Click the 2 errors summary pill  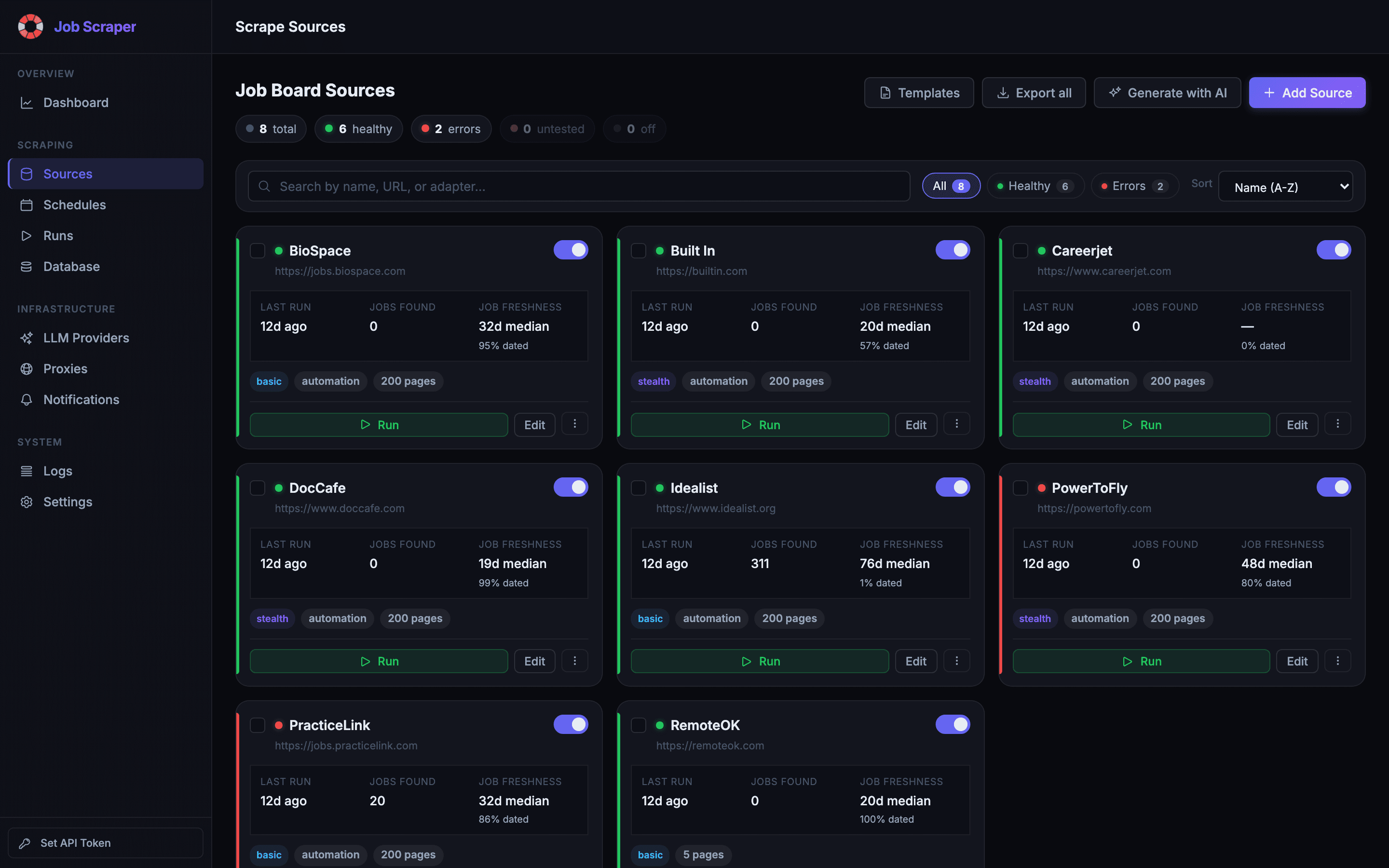pyautogui.click(x=451, y=129)
